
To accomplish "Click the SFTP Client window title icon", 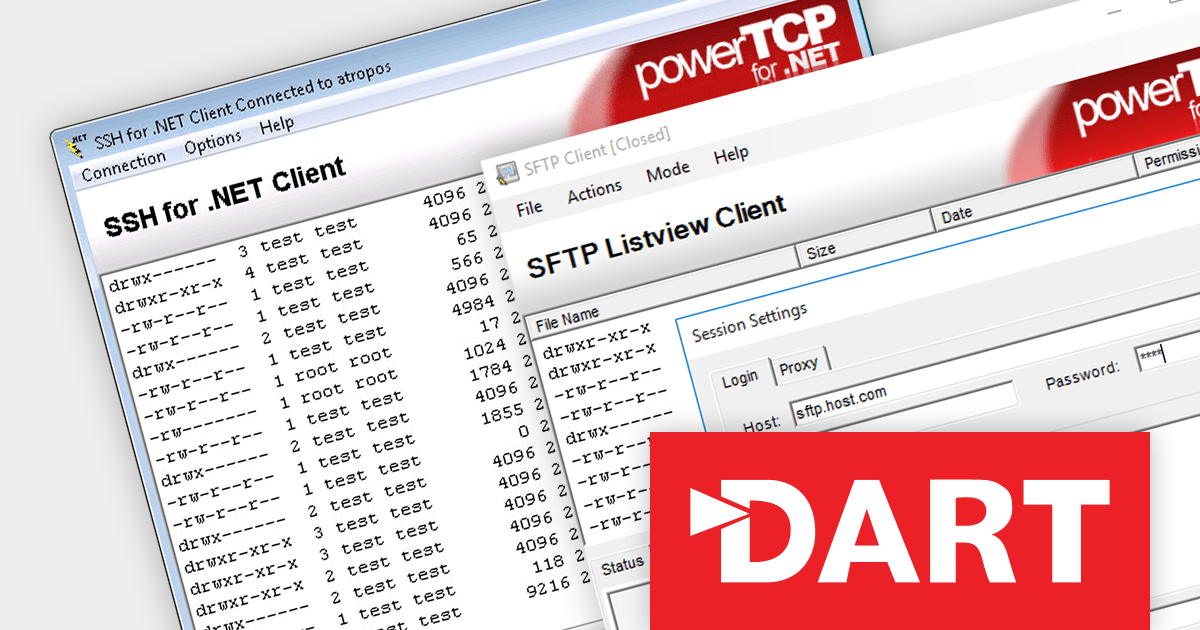I will pyautogui.click(x=508, y=171).
